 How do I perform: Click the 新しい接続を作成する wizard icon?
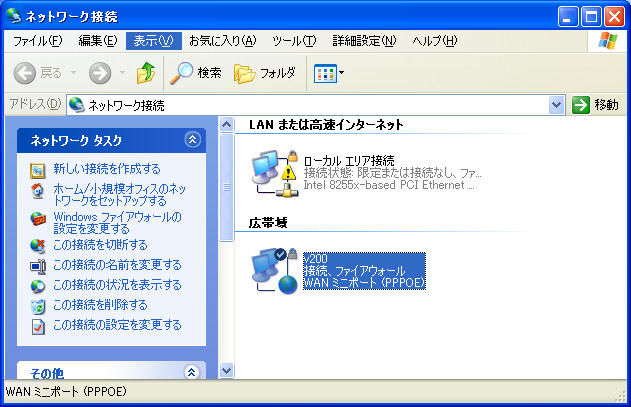coord(38,170)
